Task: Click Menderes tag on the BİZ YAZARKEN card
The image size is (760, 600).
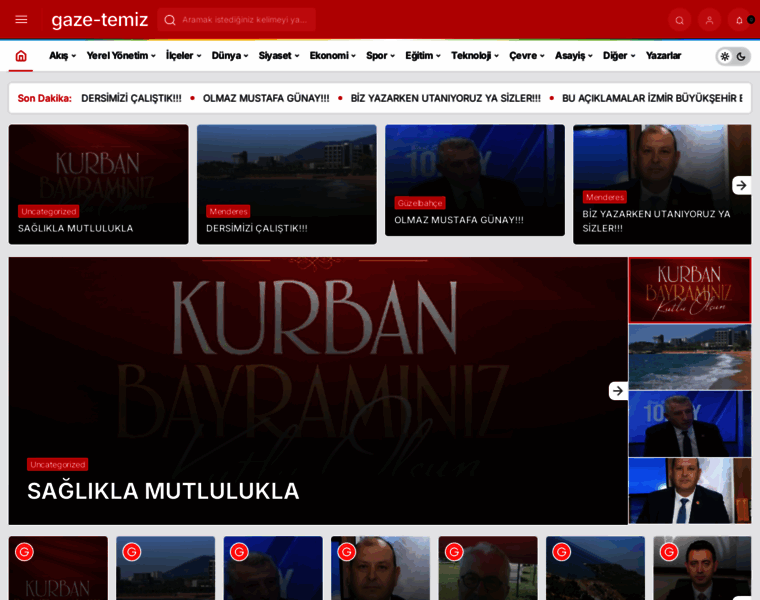Action: [604, 197]
